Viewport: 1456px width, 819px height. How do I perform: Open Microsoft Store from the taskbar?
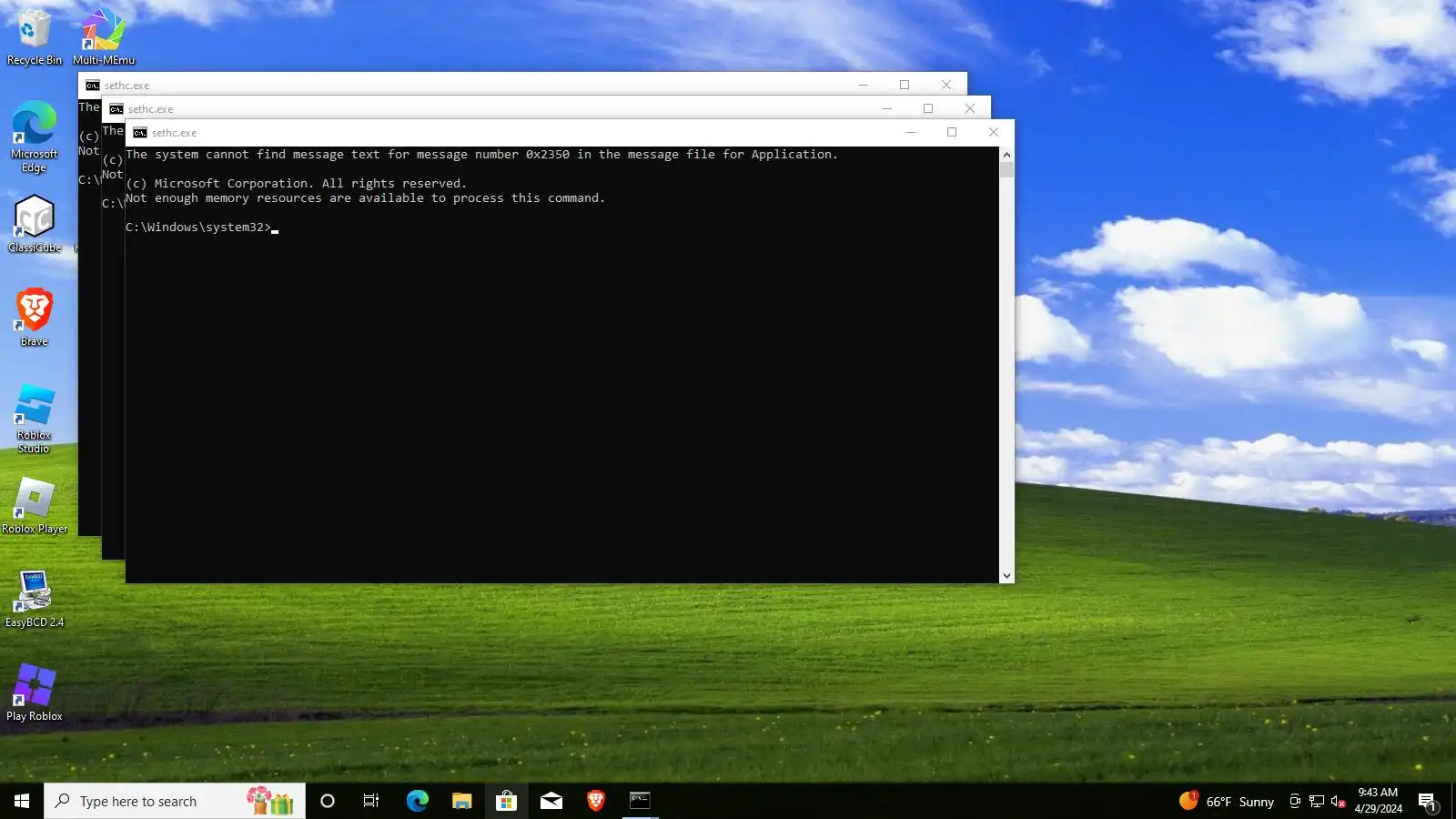click(x=506, y=801)
